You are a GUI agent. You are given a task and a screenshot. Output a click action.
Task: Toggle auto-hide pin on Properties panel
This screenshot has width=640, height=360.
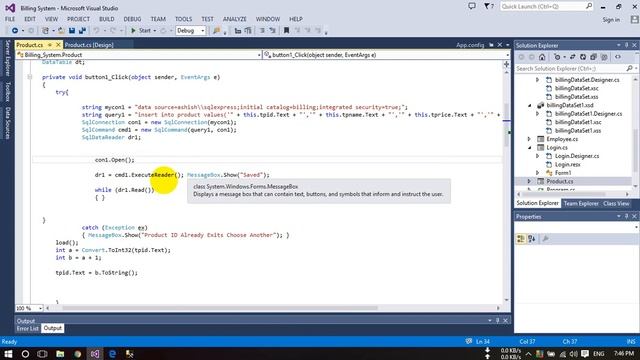point(627,216)
